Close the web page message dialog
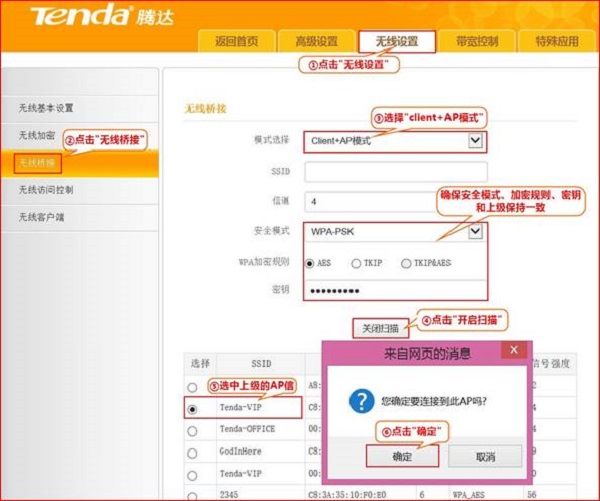The width and height of the screenshot is (600, 501). pos(513,351)
